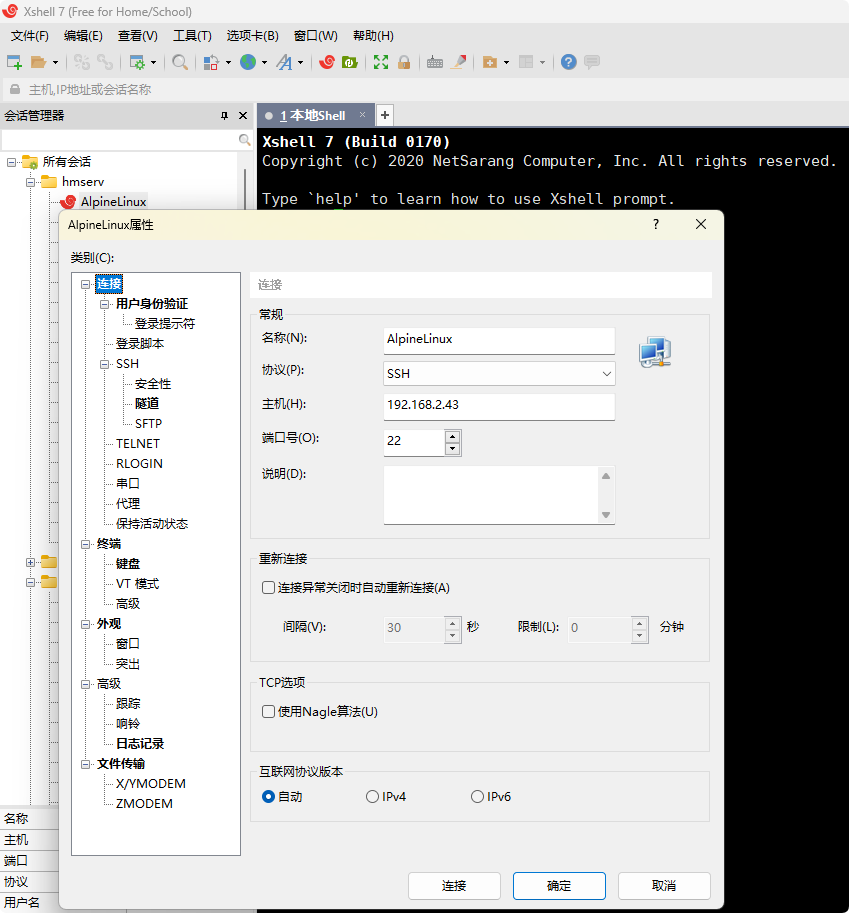Screen dimensions: 849x913
Task: Click the padlock lock-screen toolbar icon
Action: (x=404, y=62)
